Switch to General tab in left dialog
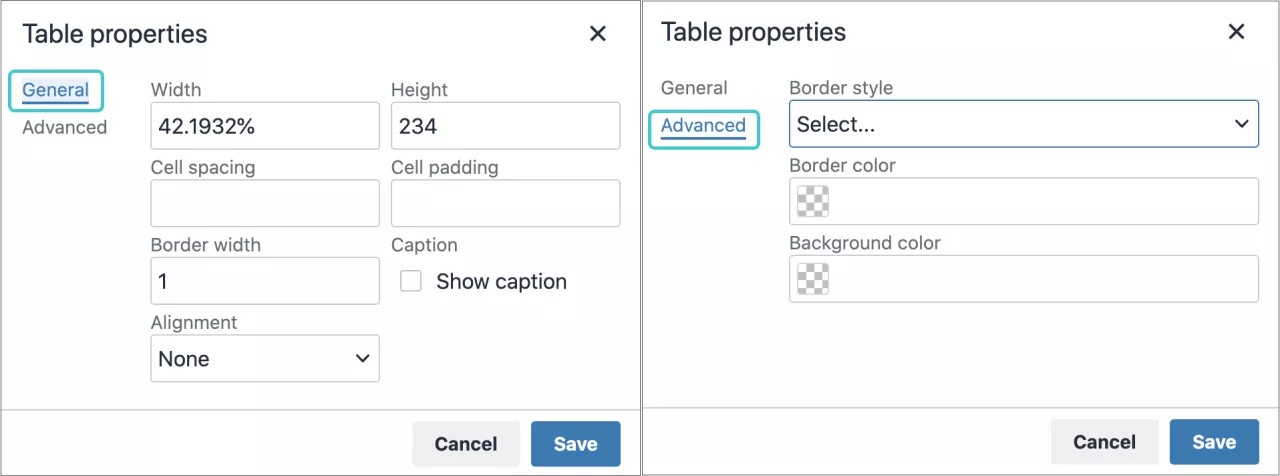 [x=56, y=90]
